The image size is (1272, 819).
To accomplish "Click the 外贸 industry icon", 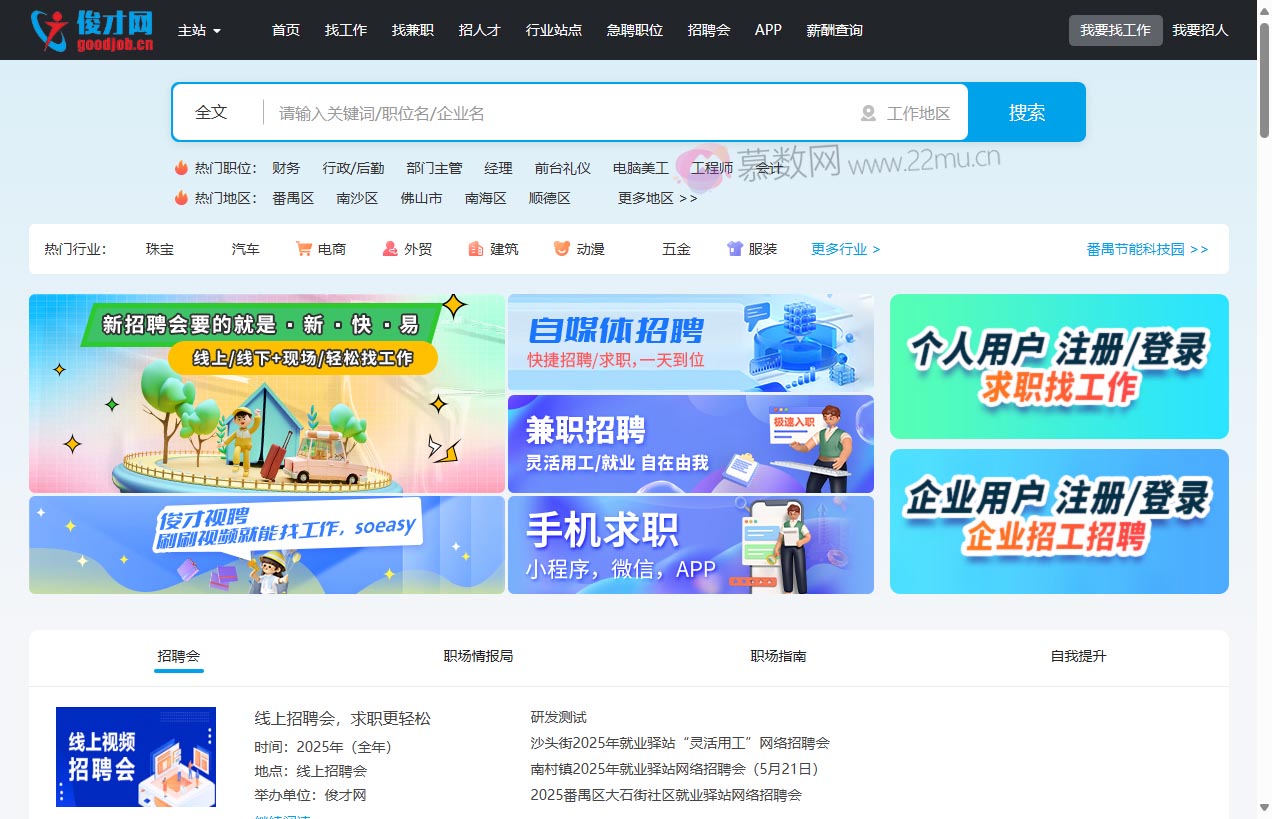I will (389, 248).
